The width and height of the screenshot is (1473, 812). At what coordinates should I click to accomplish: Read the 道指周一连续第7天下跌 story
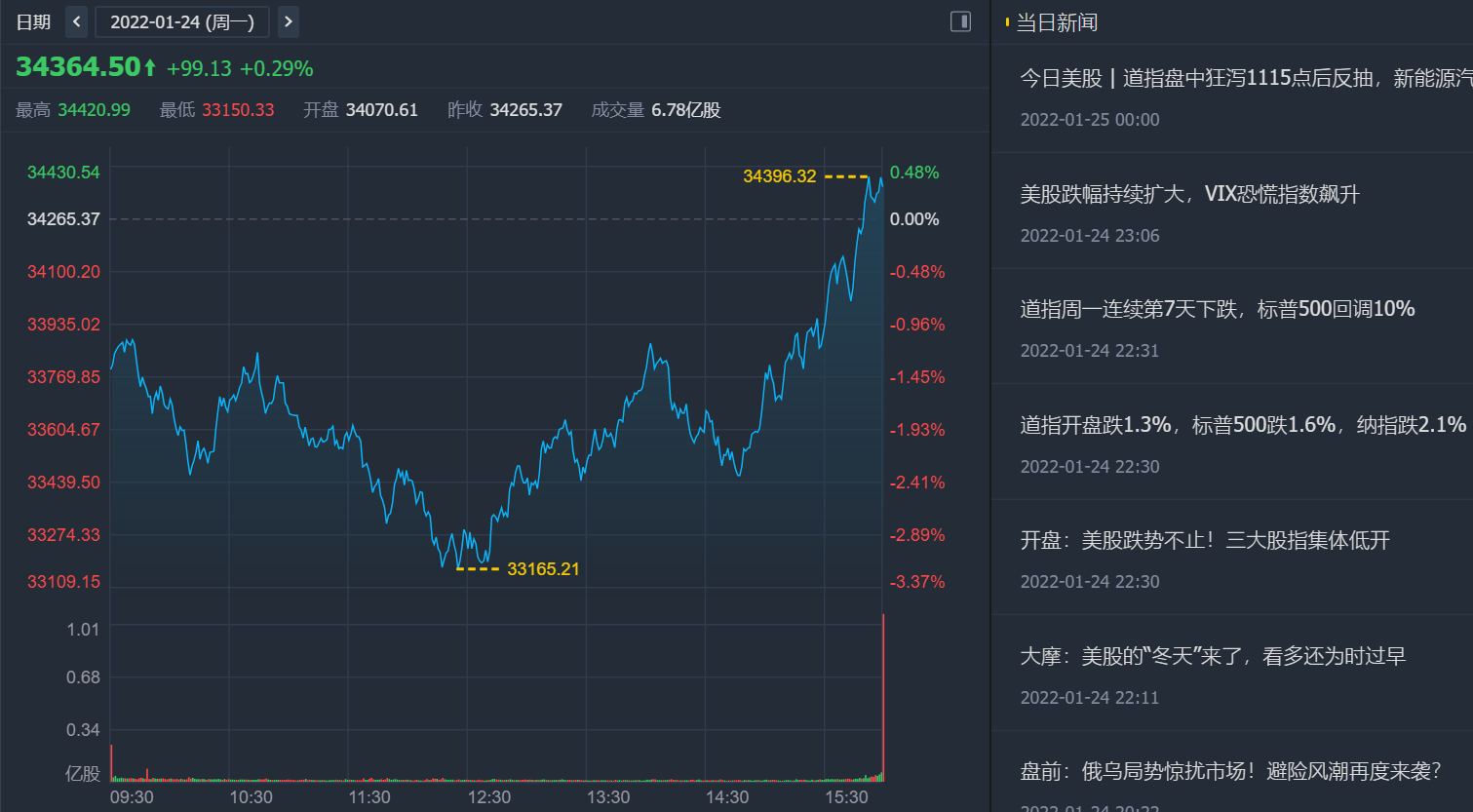point(1217,309)
